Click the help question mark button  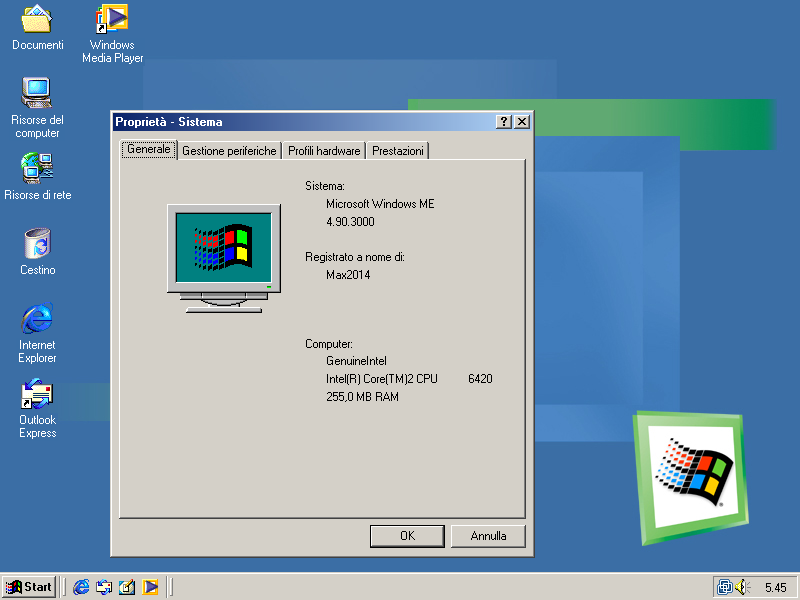[504, 121]
